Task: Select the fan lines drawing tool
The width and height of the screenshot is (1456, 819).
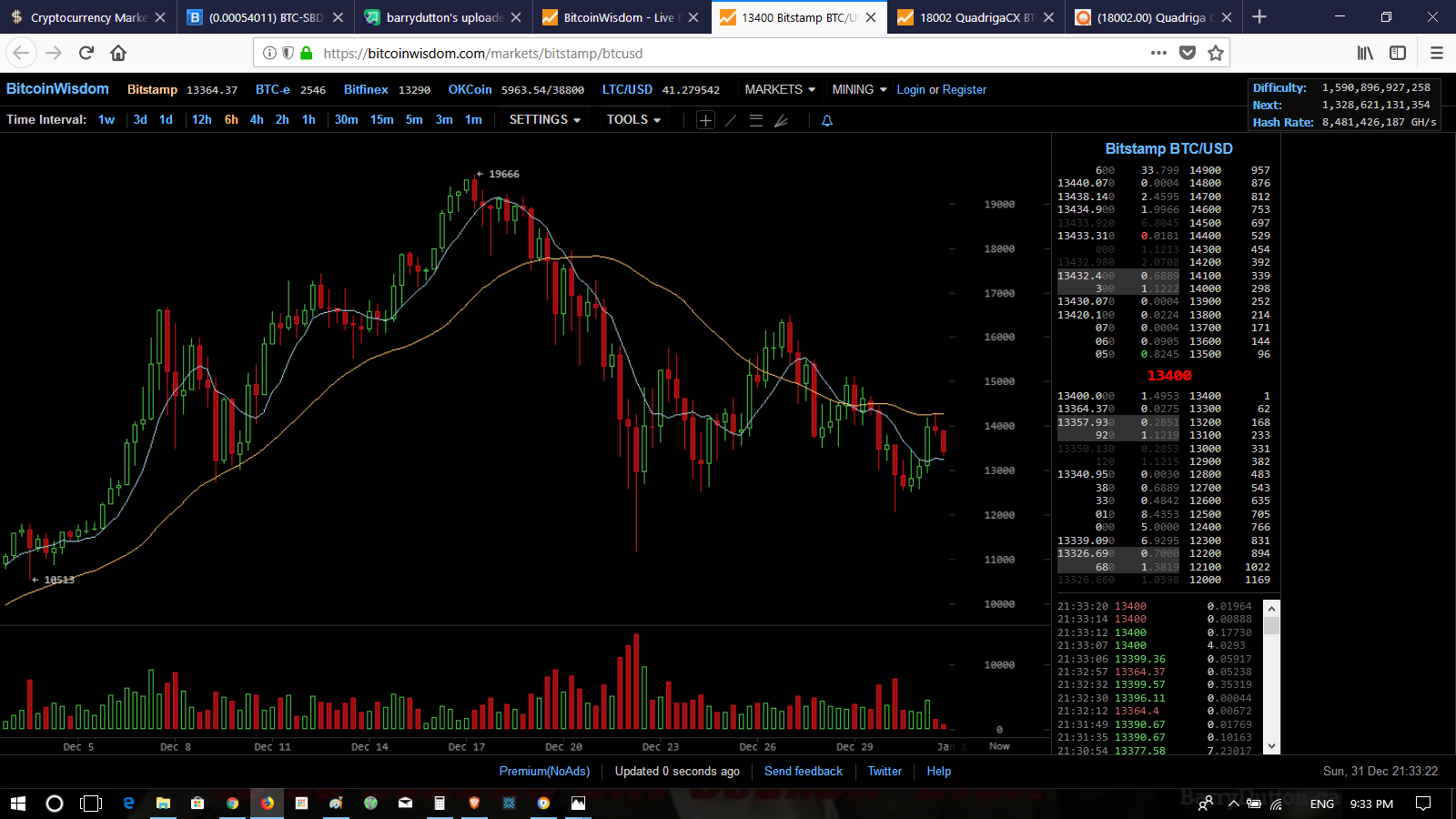Action: [781, 120]
